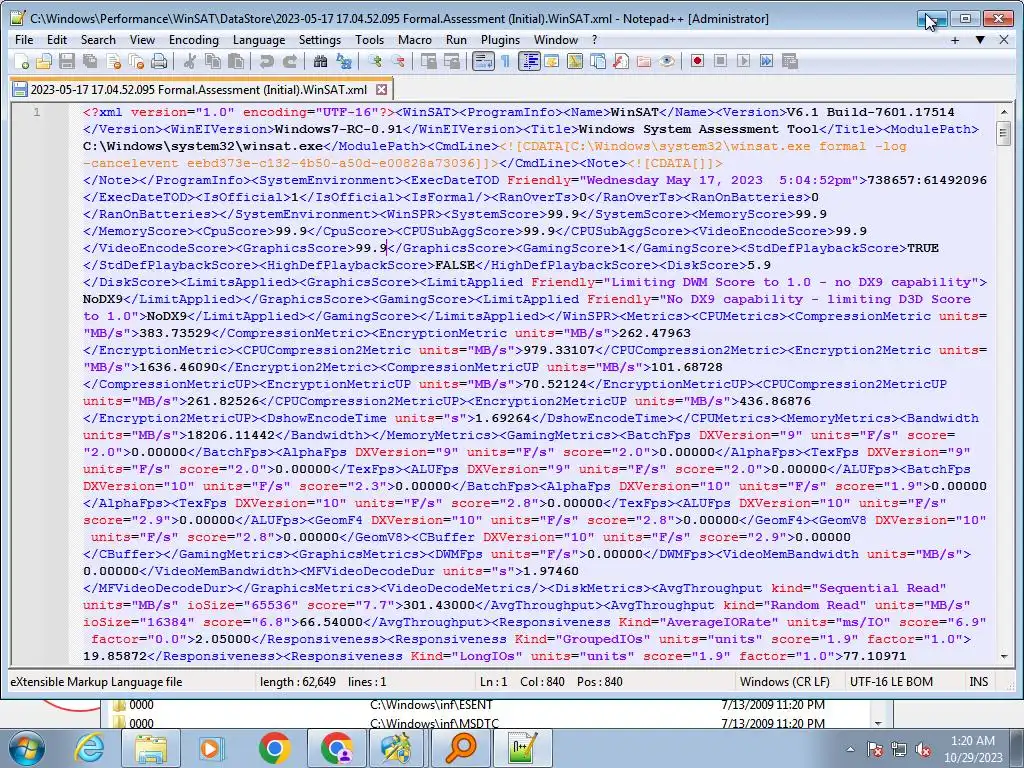Click the 'INS' status bar indicator
The image size is (1024, 768).
click(x=978, y=682)
